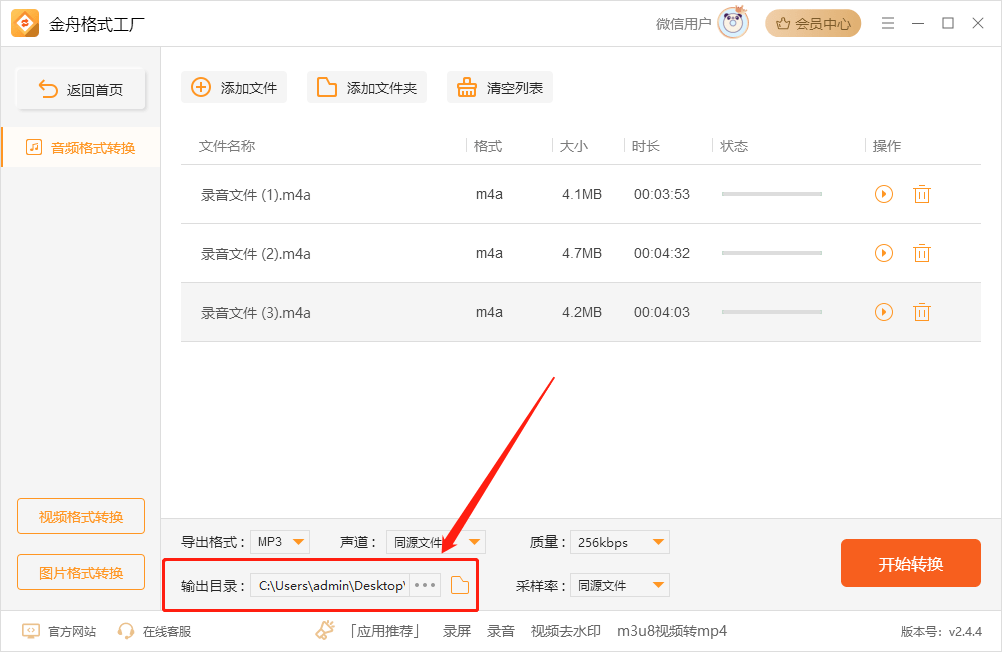Click the 金舟格式工厂 app logo icon
The width and height of the screenshot is (1002, 652).
click(x=25, y=24)
